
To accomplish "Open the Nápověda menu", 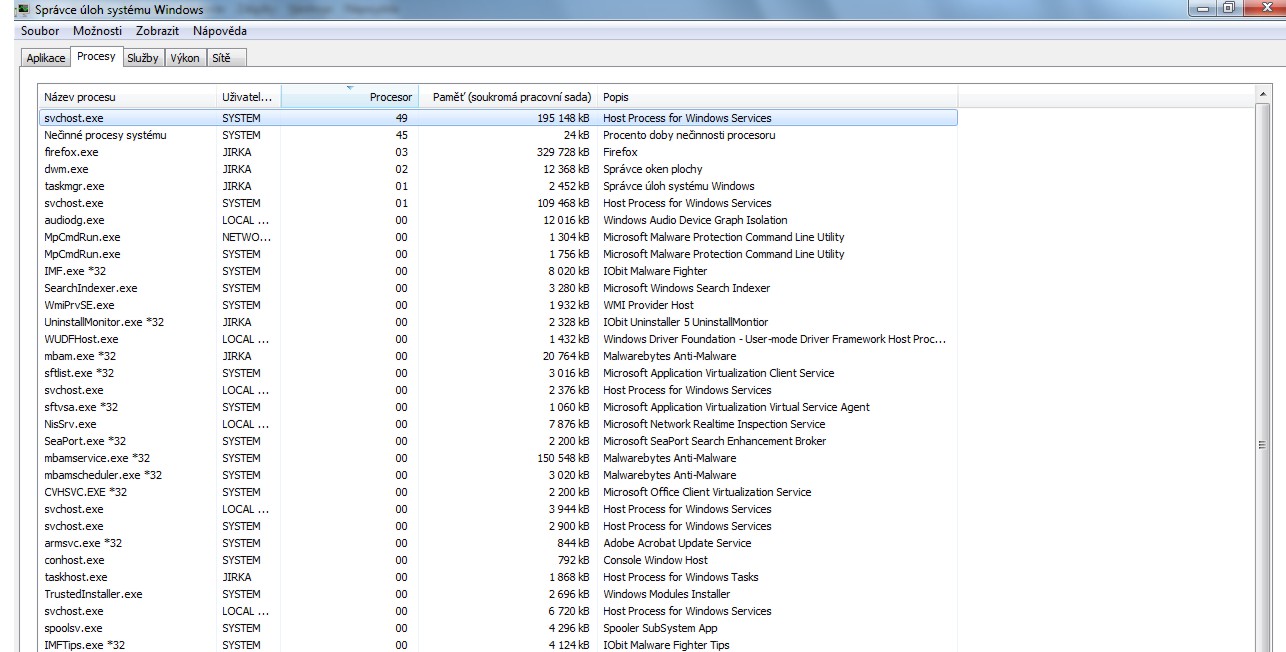I will (220, 31).
